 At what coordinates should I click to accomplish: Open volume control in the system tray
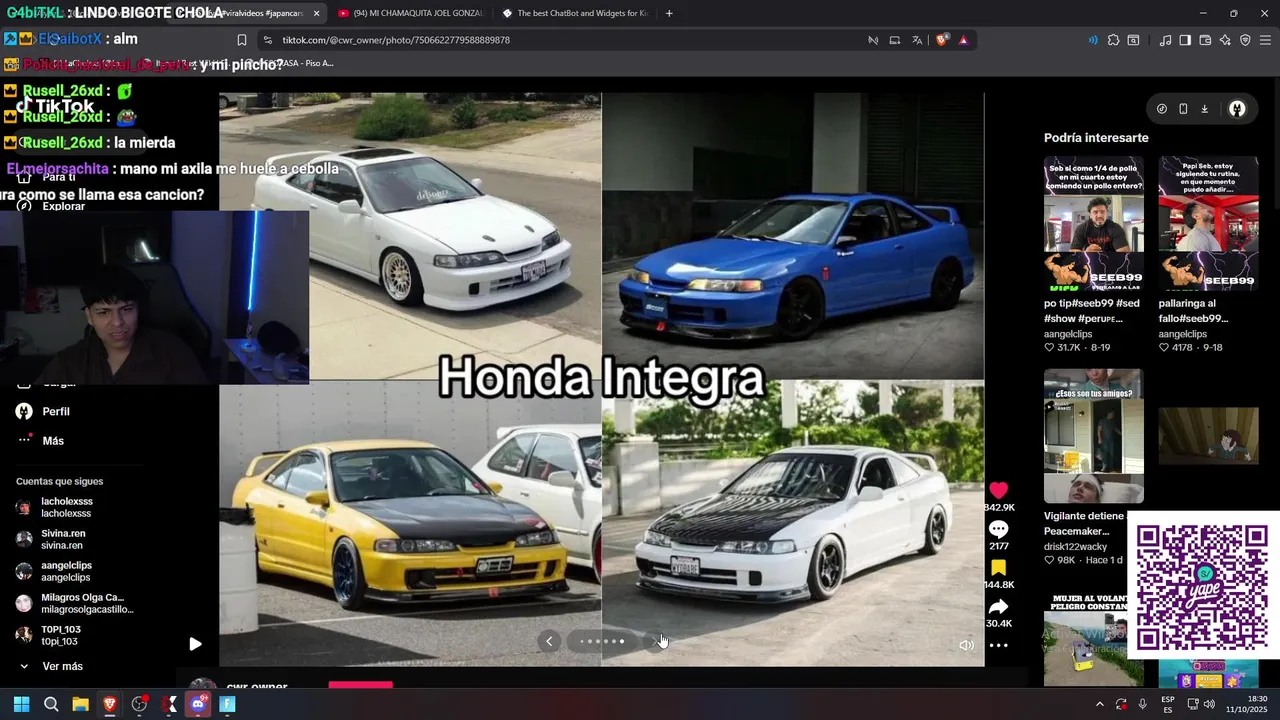coord(1209,704)
